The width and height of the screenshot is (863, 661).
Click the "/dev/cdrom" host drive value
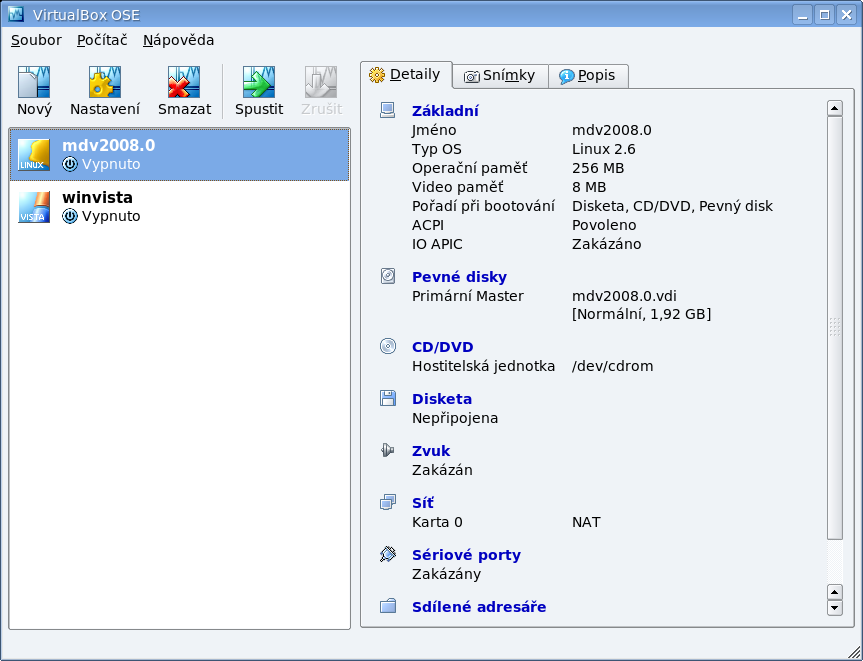tap(613, 366)
